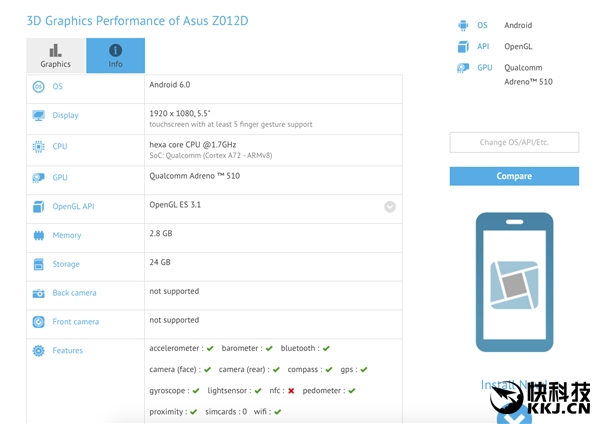Click the Display monitor icon
The width and height of the screenshot is (600, 424).
point(38,116)
